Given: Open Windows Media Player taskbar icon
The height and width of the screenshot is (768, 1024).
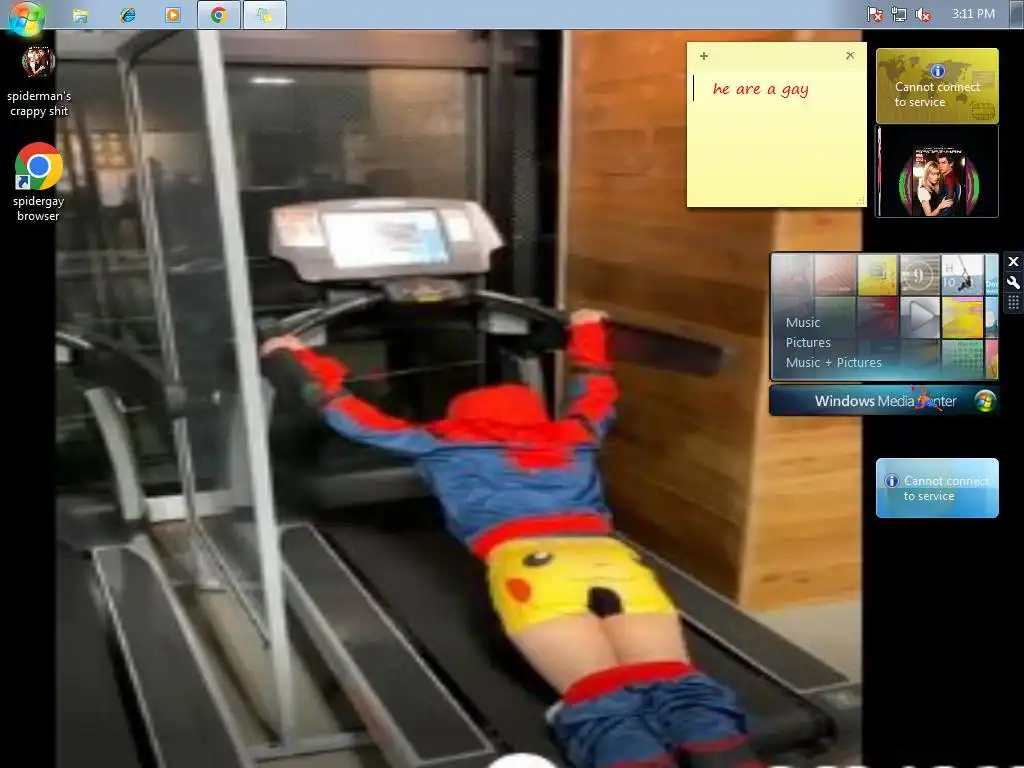Looking at the screenshot, I should tap(173, 15).
